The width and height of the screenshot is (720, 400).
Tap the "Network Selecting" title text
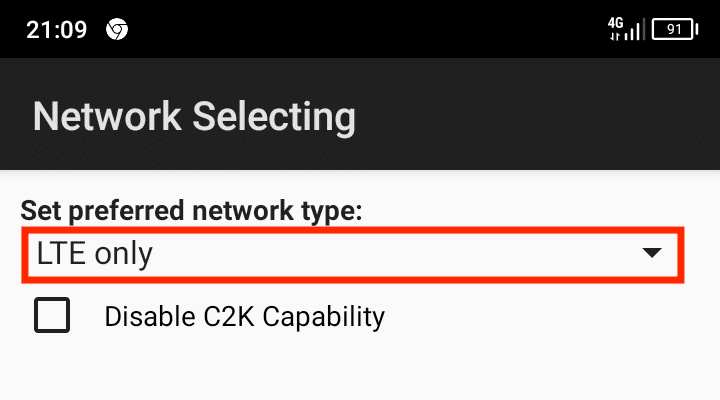point(194,117)
